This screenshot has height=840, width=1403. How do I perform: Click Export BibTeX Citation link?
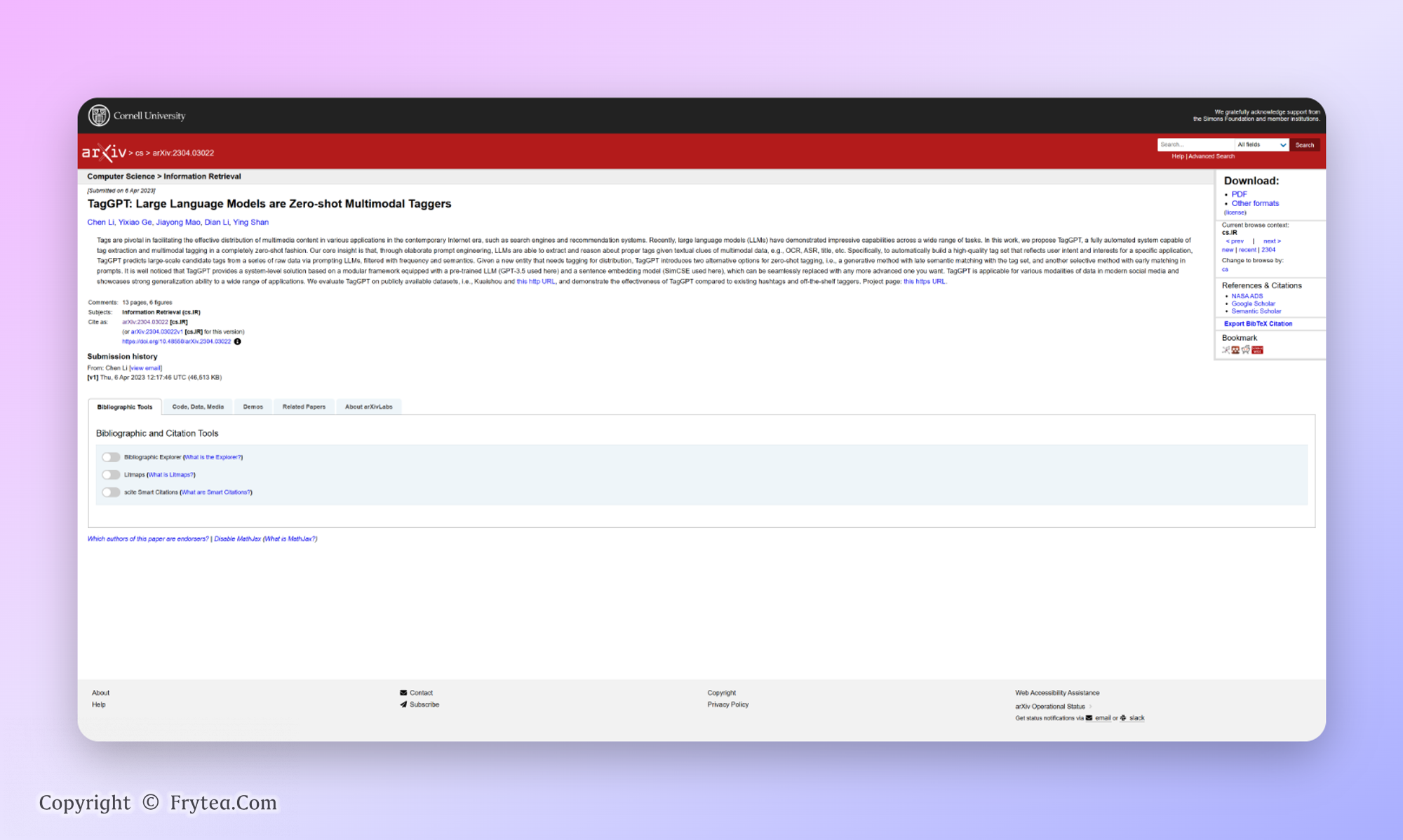tap(1258, 324)
